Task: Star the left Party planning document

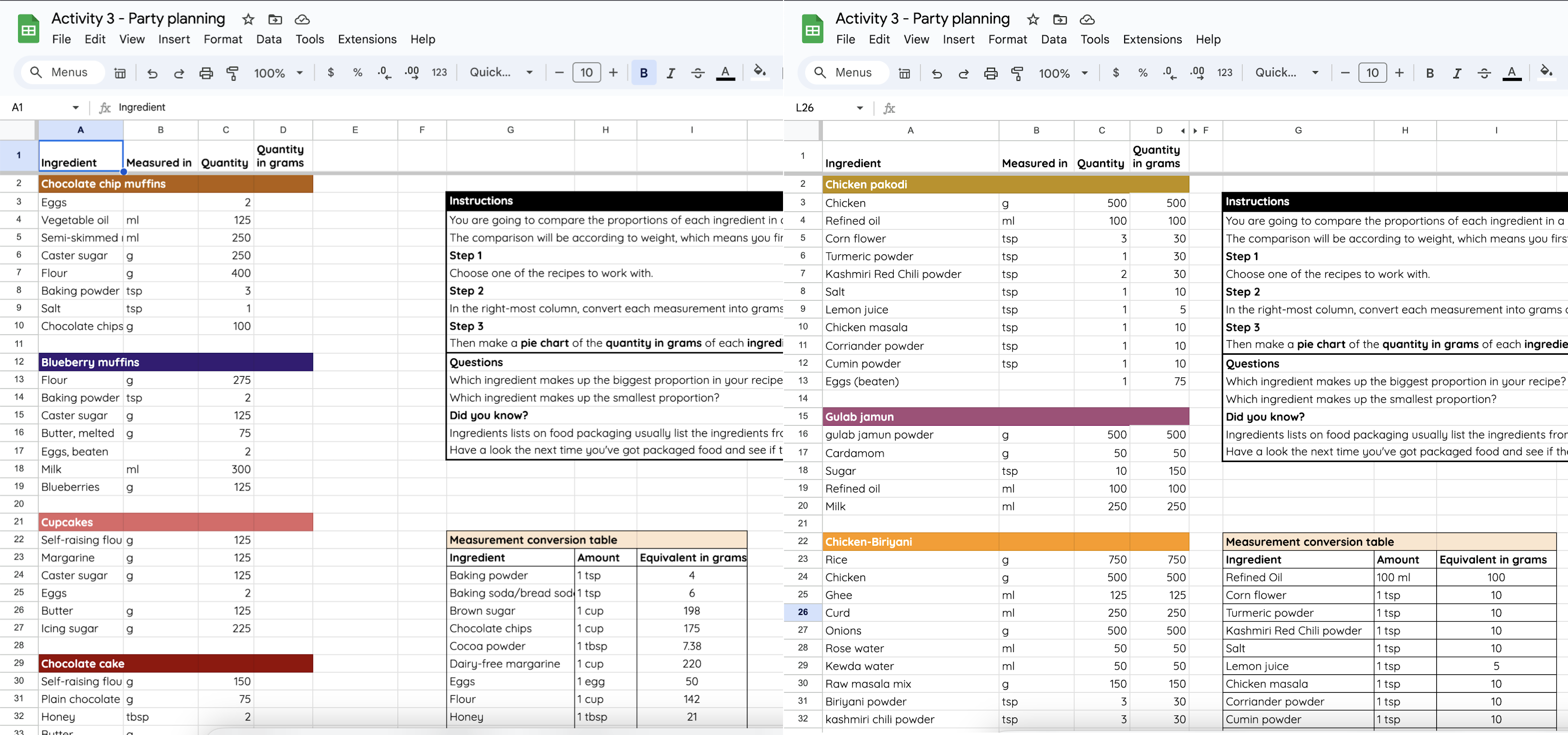Action: point(248,20)
